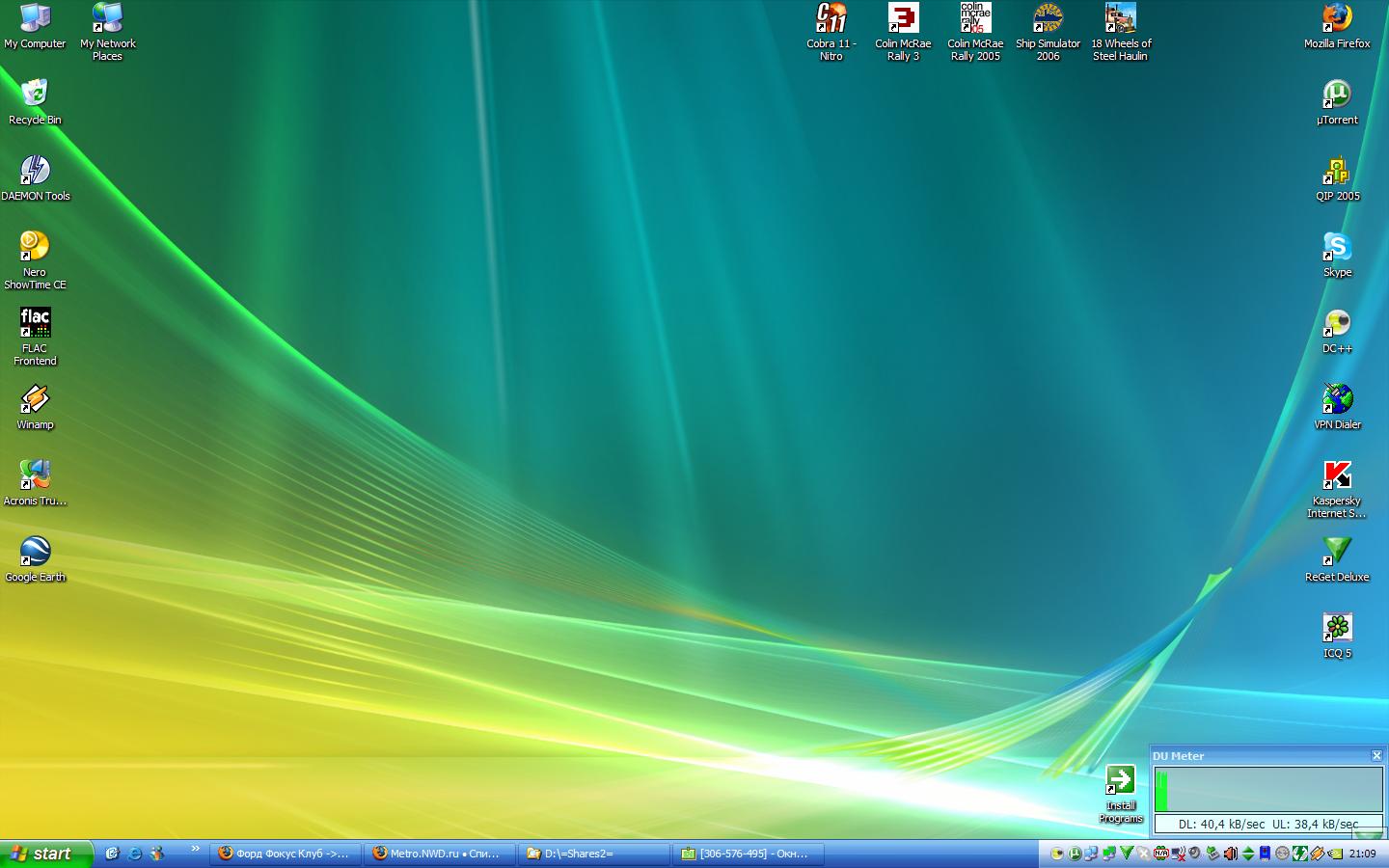
Task: Select the ReGet Deluxe desktop shortcut
Action: click(1337, 552)
